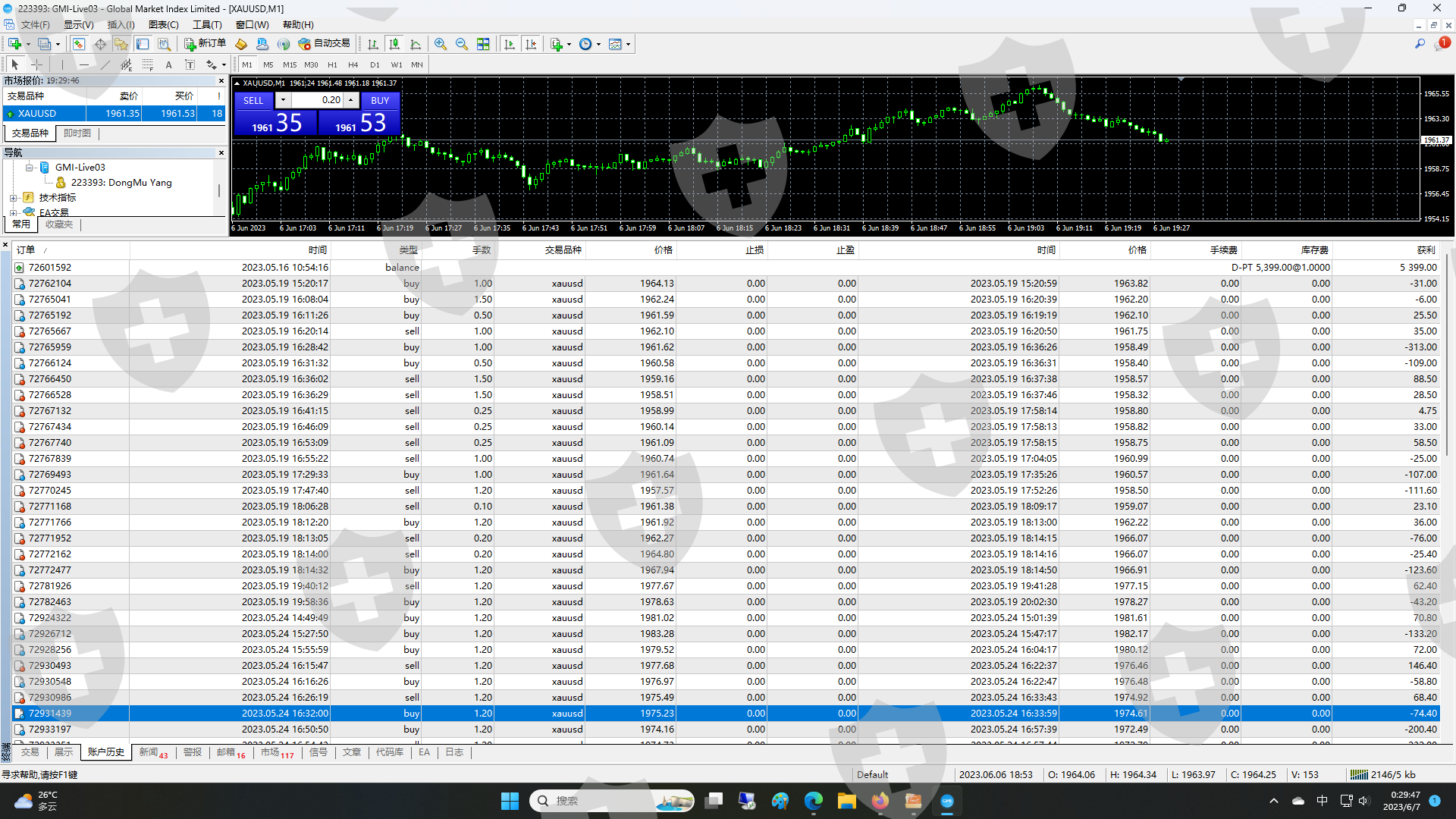This screenshot has height=819, width=1456.
Task: Toggle chart auto scroll icon
Action: tap(510, 44)
